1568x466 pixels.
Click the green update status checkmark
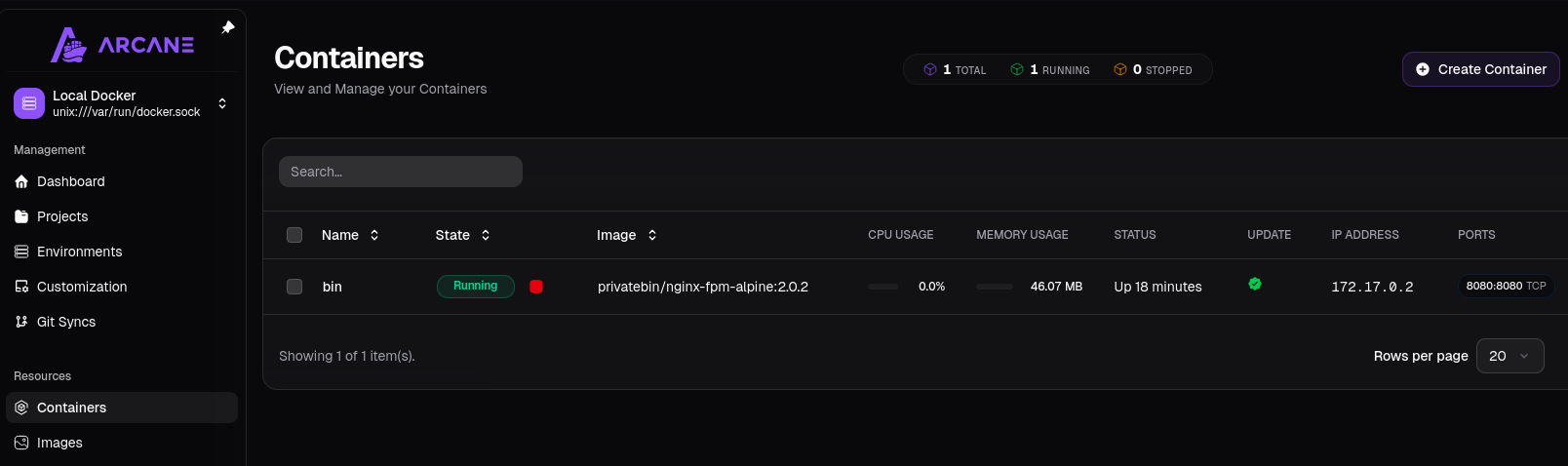(1255, 284)
